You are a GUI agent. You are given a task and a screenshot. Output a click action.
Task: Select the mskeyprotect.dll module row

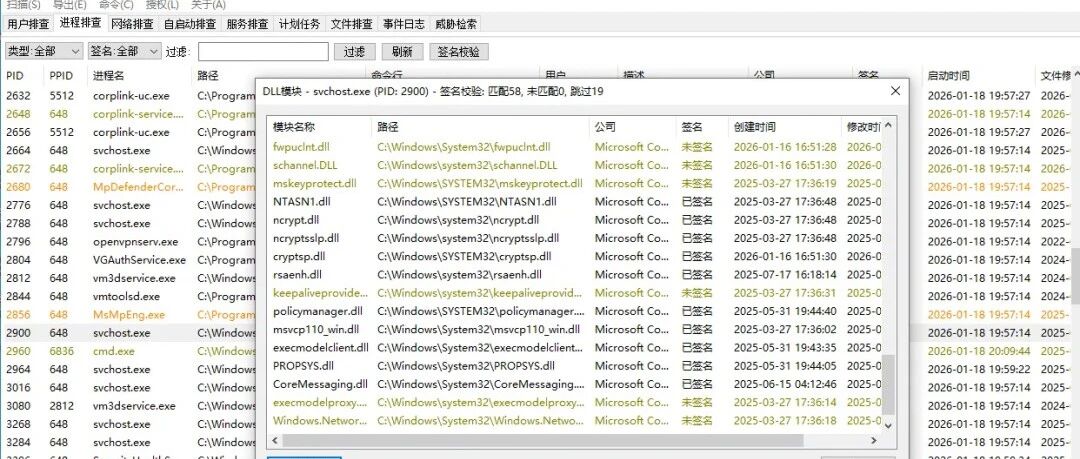575,183
